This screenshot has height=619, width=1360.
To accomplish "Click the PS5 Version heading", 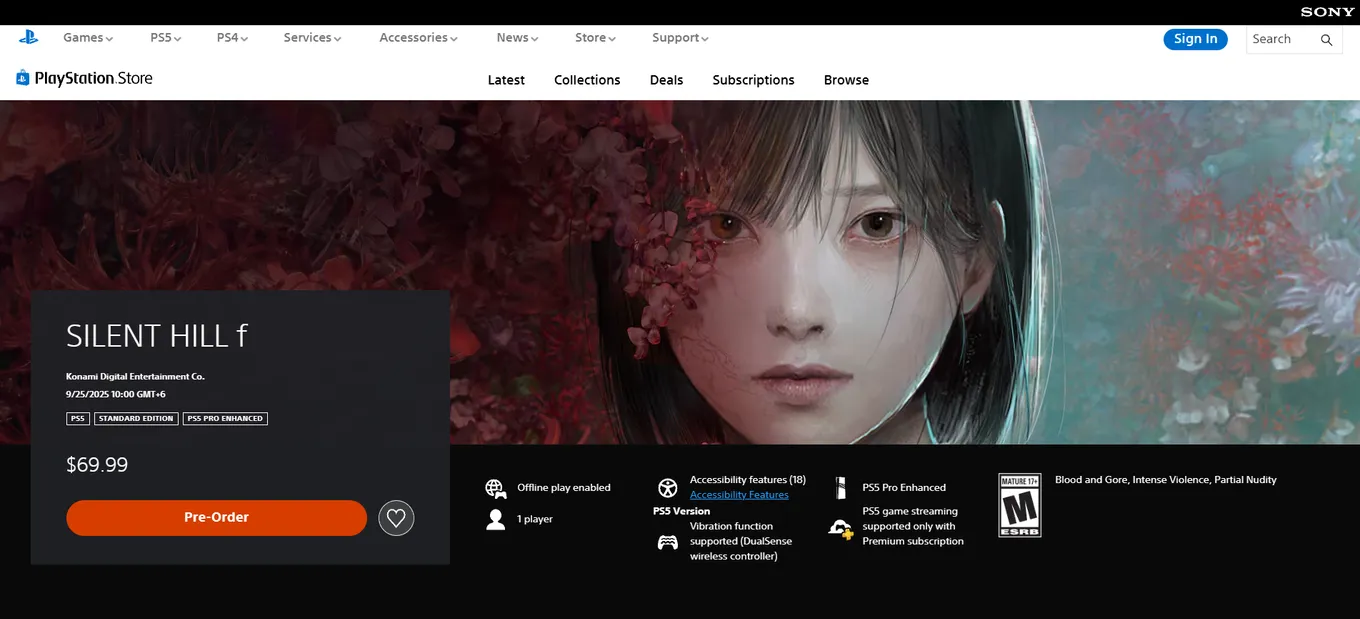I will coord(681,511).
